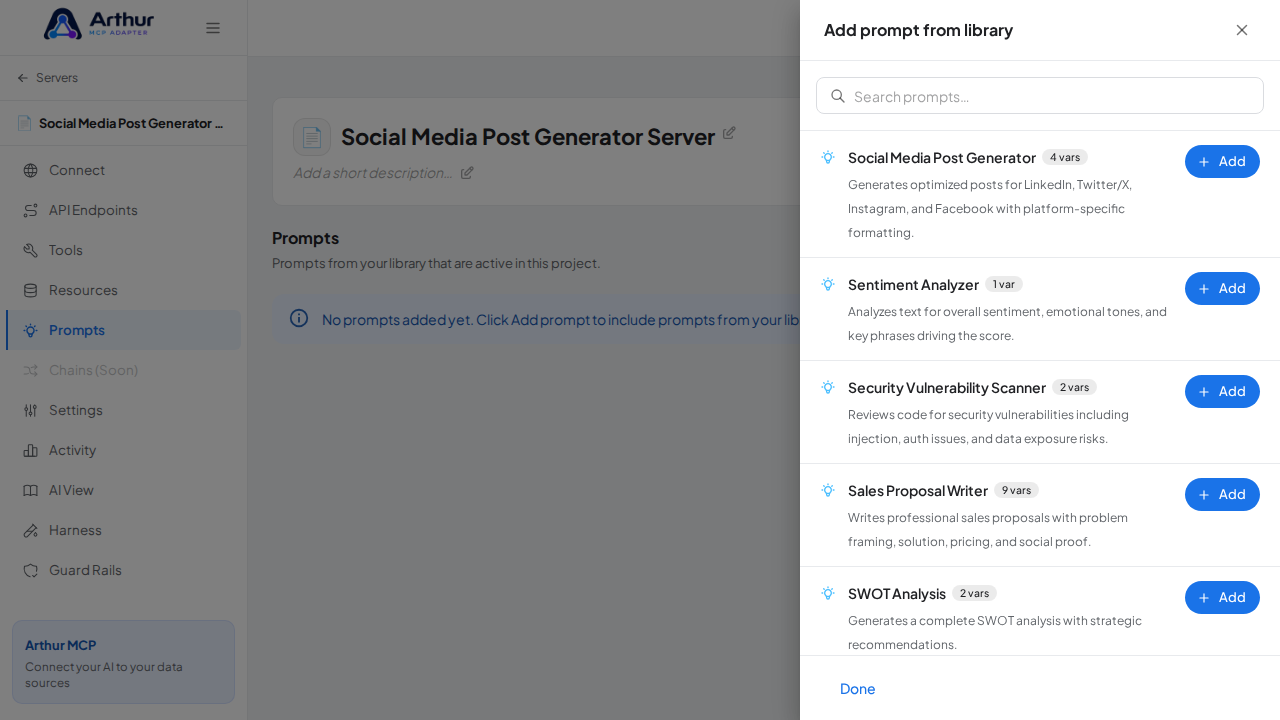Viewport: 1280px width, 720px height.
Task: Click the shield icon next to Guard Rails
Action: coord(31,570)
